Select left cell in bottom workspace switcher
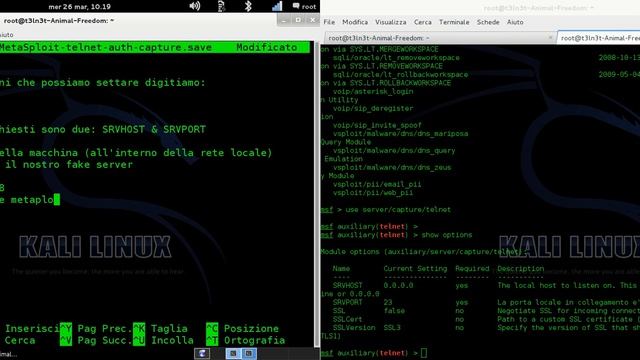Image resolution: width=640 pixels, height=360 pixels. click(x=233, y=353)
